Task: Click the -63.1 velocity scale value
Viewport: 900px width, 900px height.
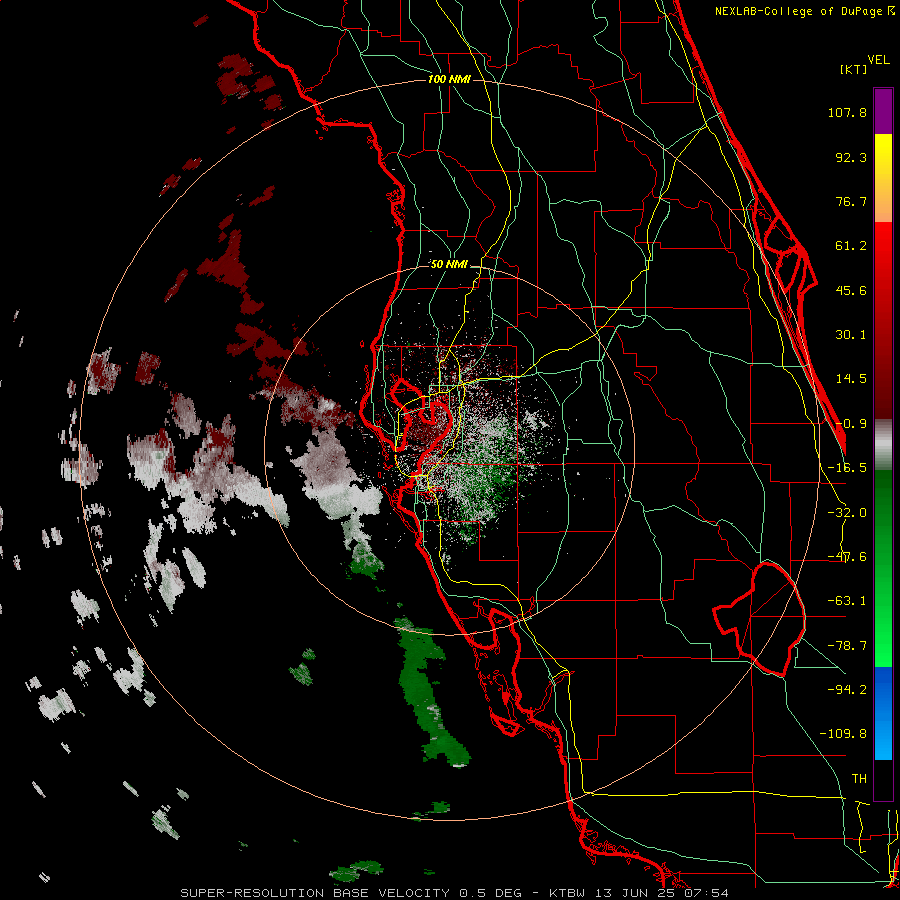Action: pos(847,601)
